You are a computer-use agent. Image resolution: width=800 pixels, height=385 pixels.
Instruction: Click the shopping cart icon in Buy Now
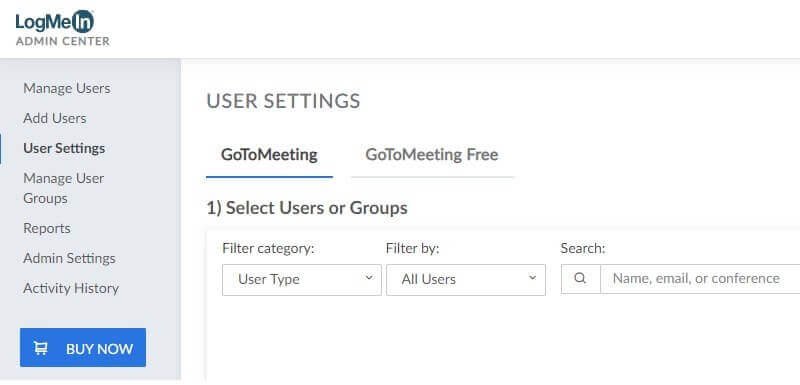[41, 348]
